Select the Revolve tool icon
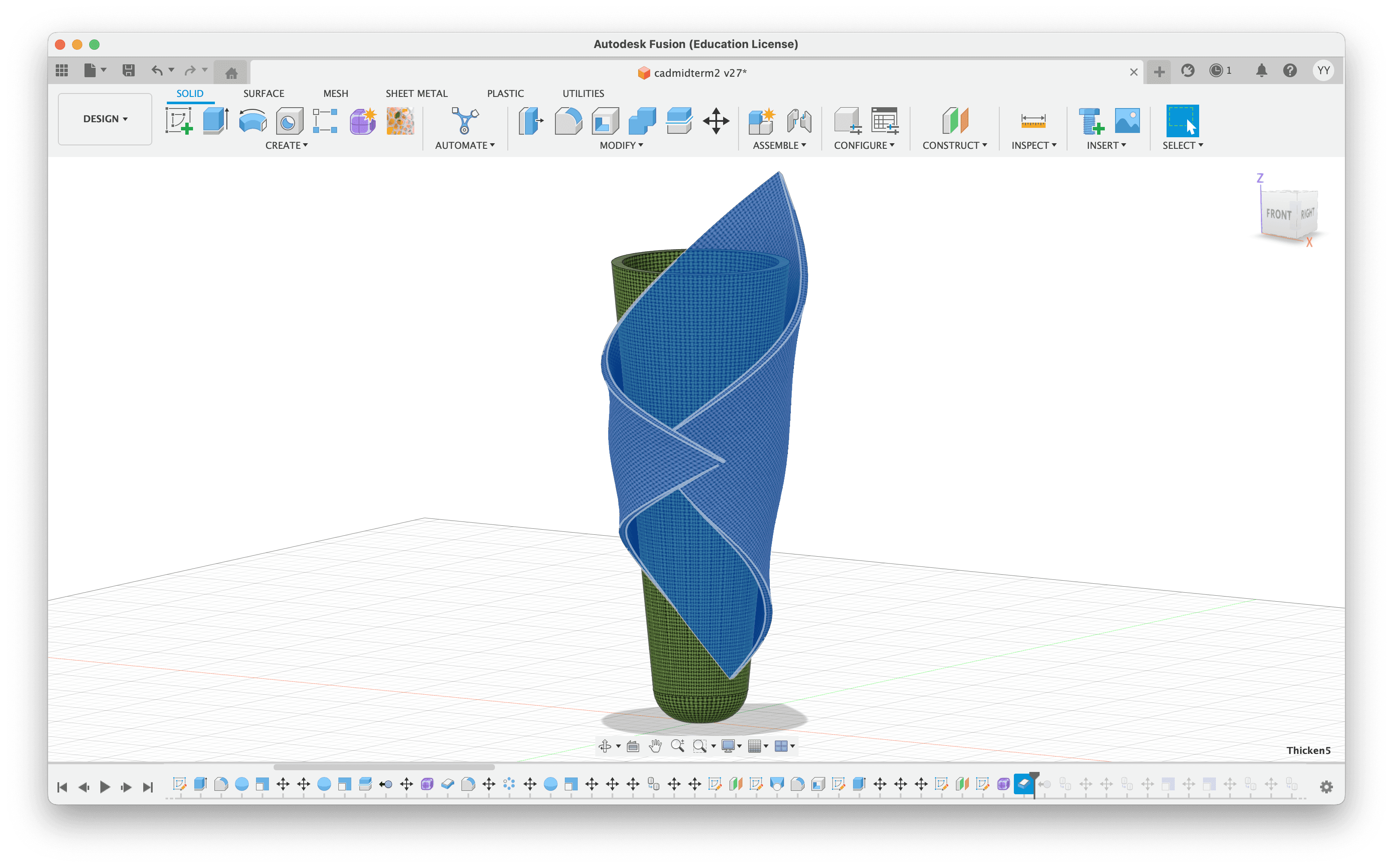 [x=253, y=121]
